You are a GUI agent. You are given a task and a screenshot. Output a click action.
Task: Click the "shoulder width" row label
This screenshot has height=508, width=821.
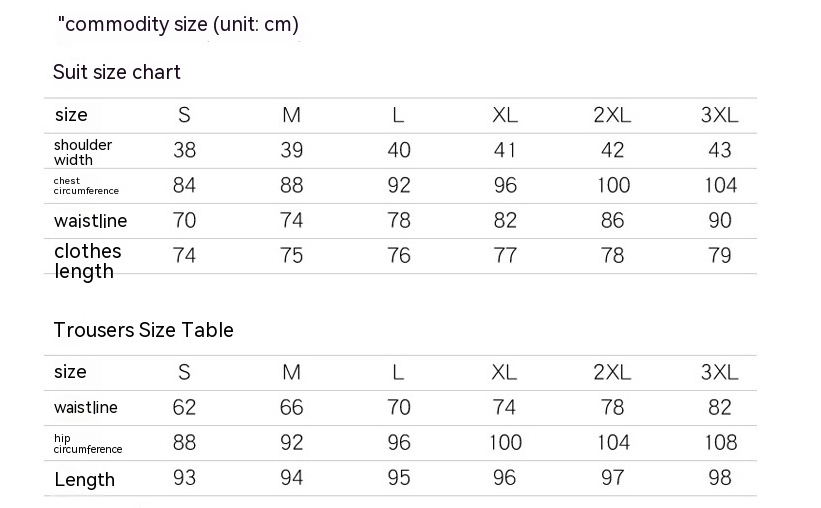point(83,152)
